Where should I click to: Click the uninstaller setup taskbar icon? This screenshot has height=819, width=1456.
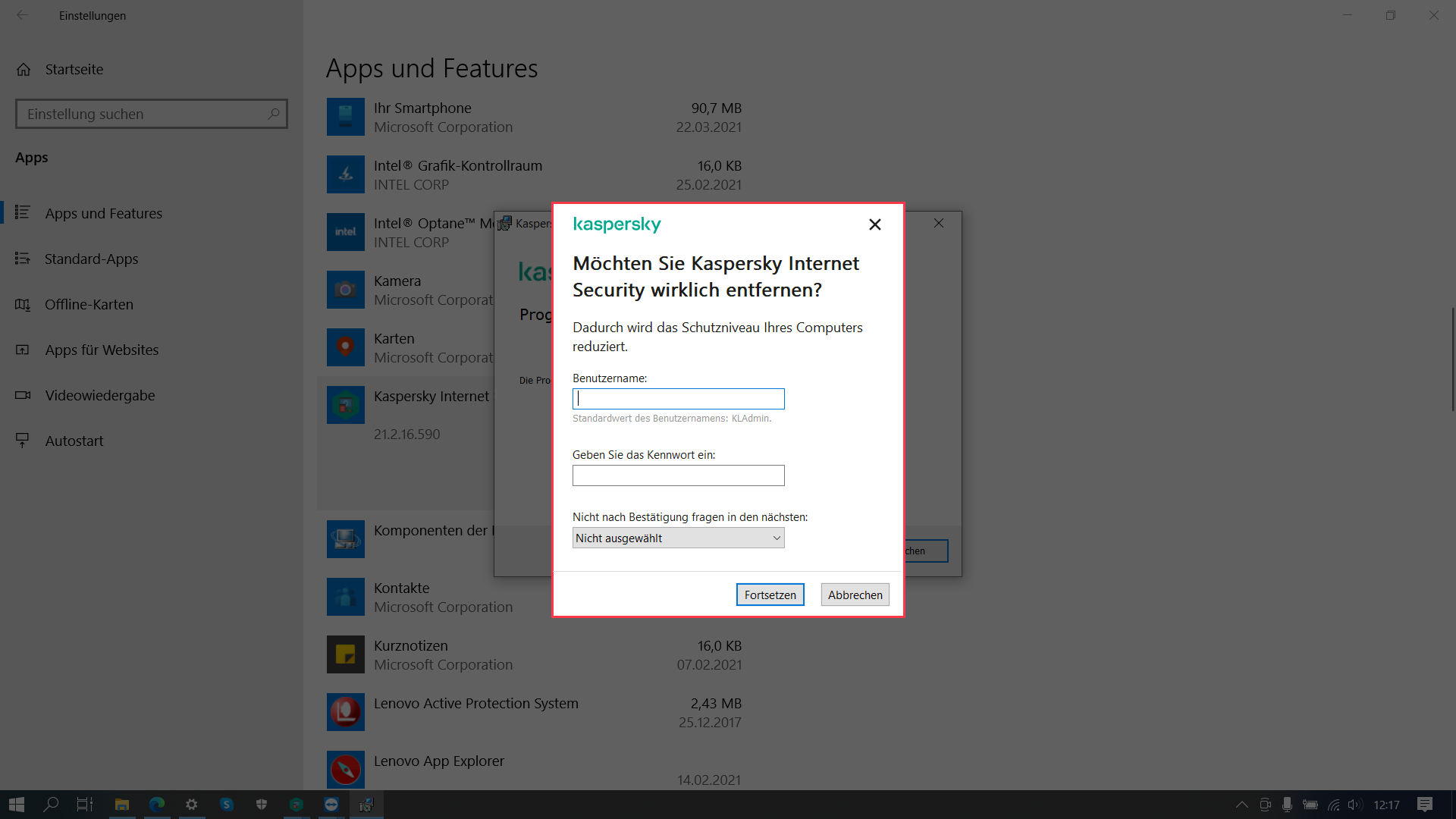(x=366, y=805)
